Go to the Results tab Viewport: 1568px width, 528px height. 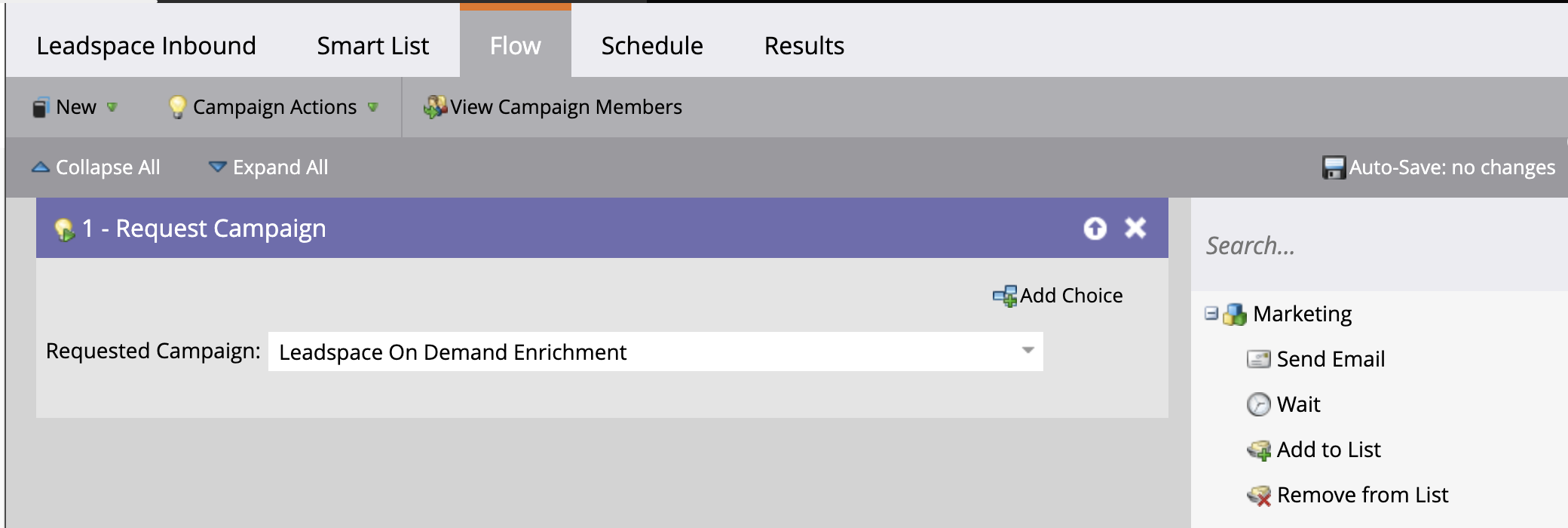point(804,45)
